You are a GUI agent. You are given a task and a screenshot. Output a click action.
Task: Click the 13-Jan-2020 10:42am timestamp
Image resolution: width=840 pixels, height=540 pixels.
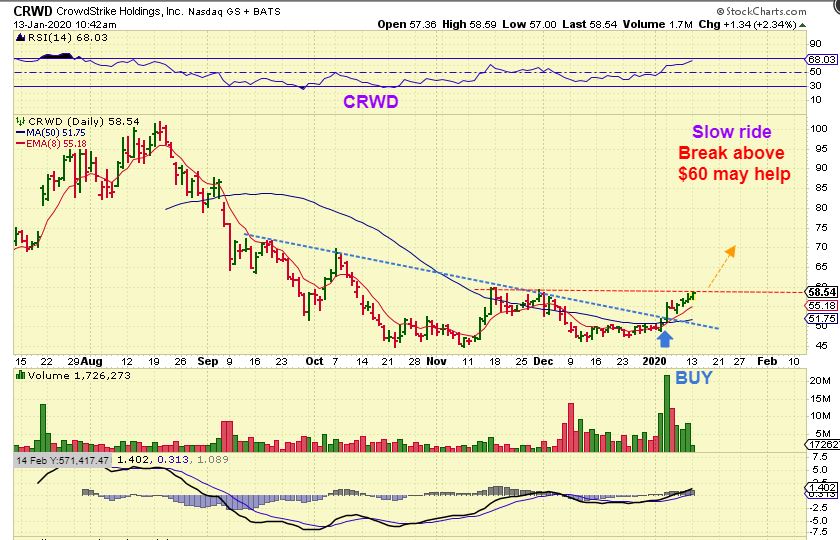[65, 25]
